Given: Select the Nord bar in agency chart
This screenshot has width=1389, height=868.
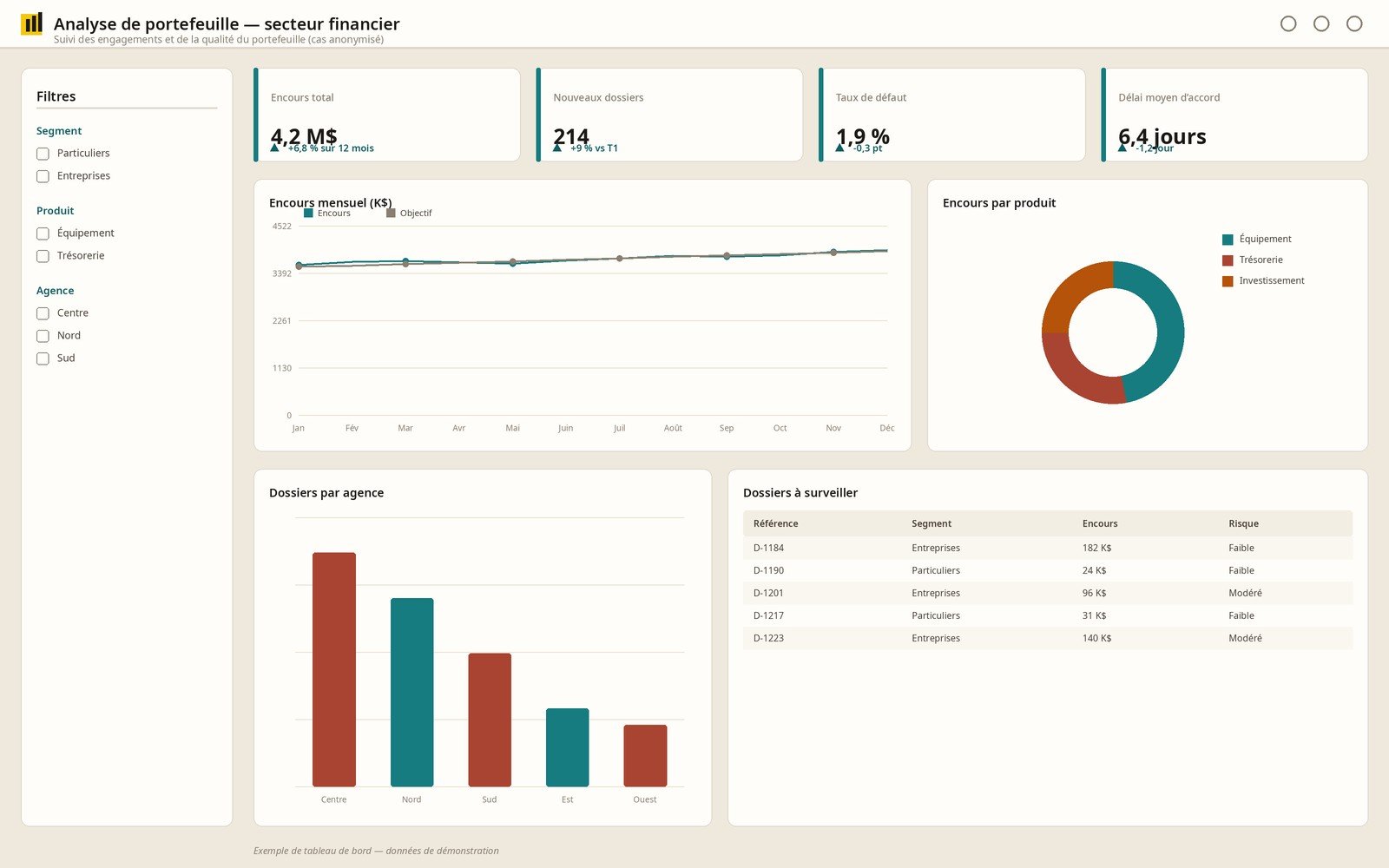Looking at the screenshot, I should (x=411, y=692).
